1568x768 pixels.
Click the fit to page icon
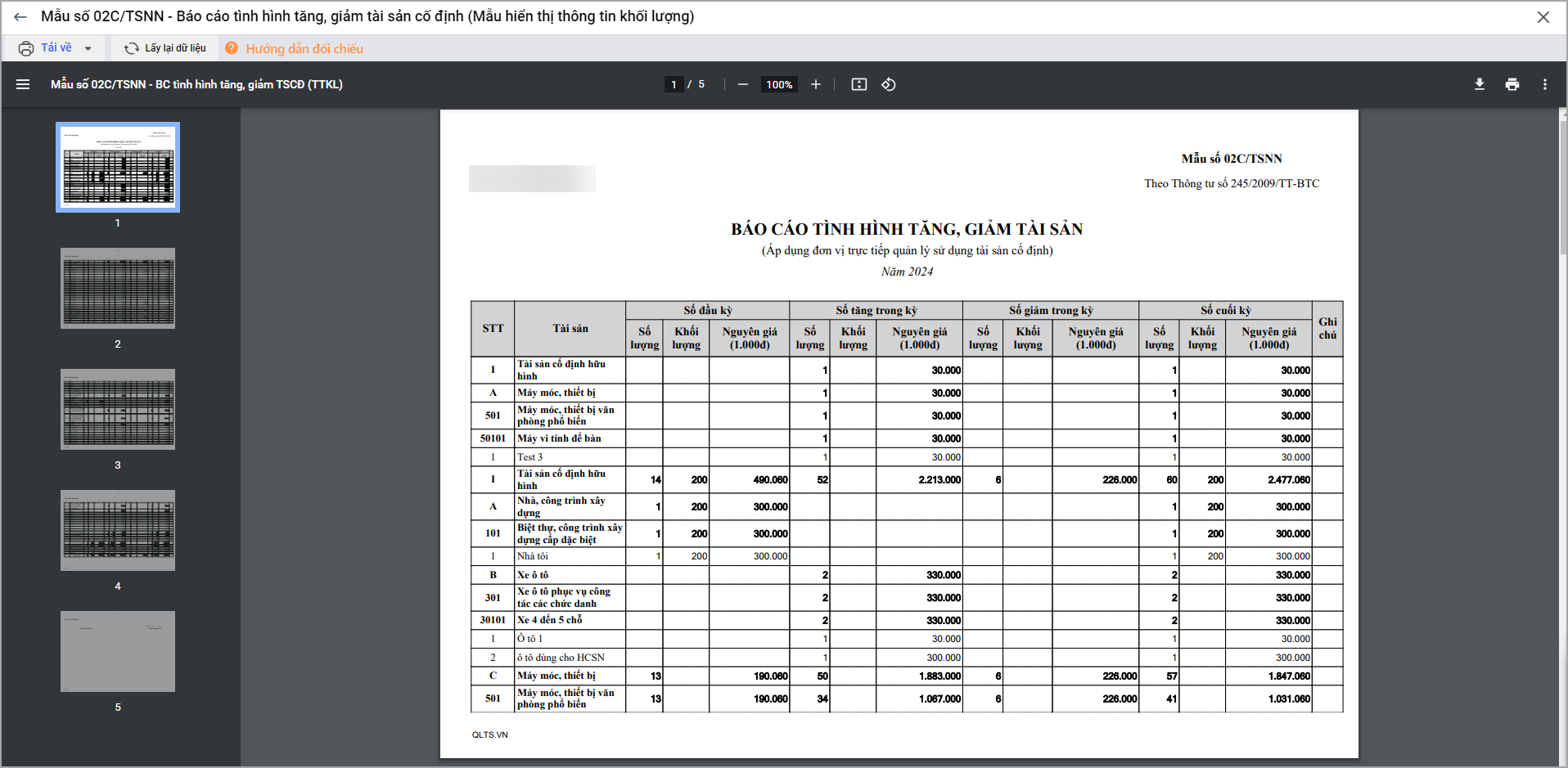click(859, 84)
